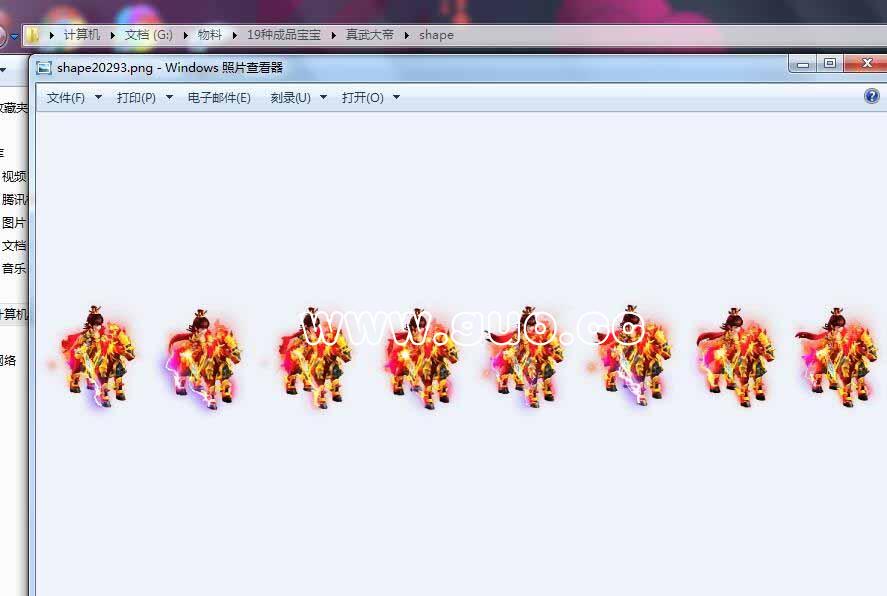Open the 电子邮件(E) menu item
Viewport: 887px width, 596px height.
[x=219, y=98]
